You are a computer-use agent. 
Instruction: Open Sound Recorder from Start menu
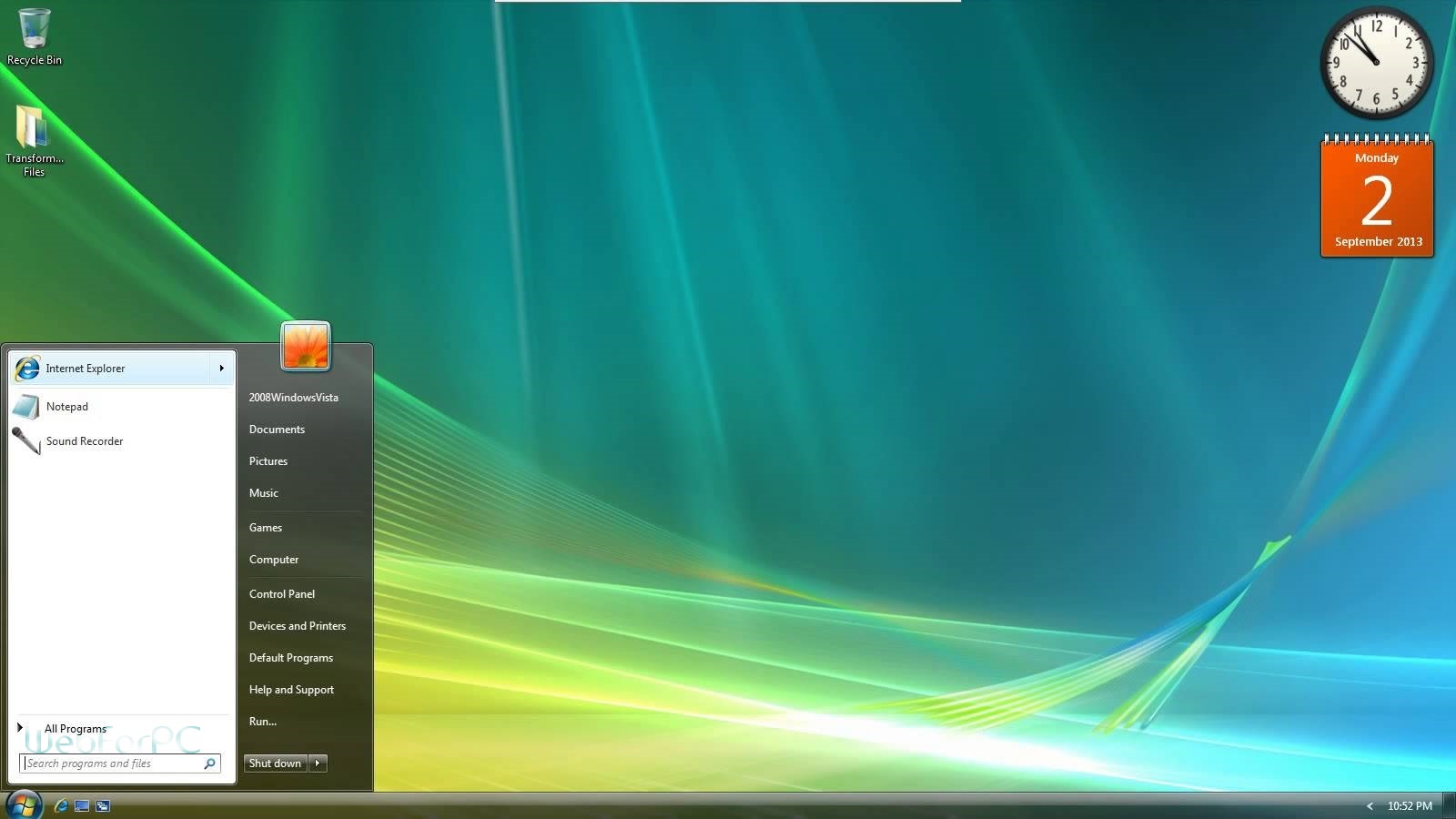(x=84, y=441)
